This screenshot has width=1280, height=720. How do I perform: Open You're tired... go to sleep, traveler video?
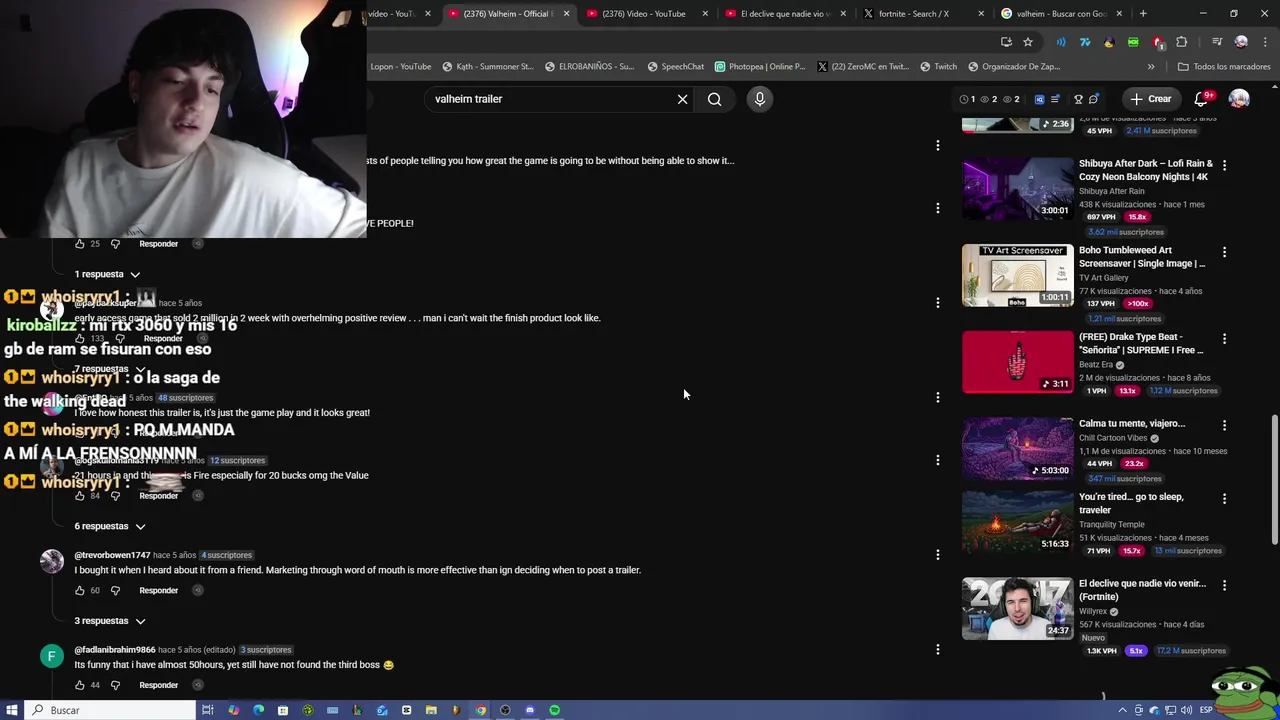point(1017,522)
